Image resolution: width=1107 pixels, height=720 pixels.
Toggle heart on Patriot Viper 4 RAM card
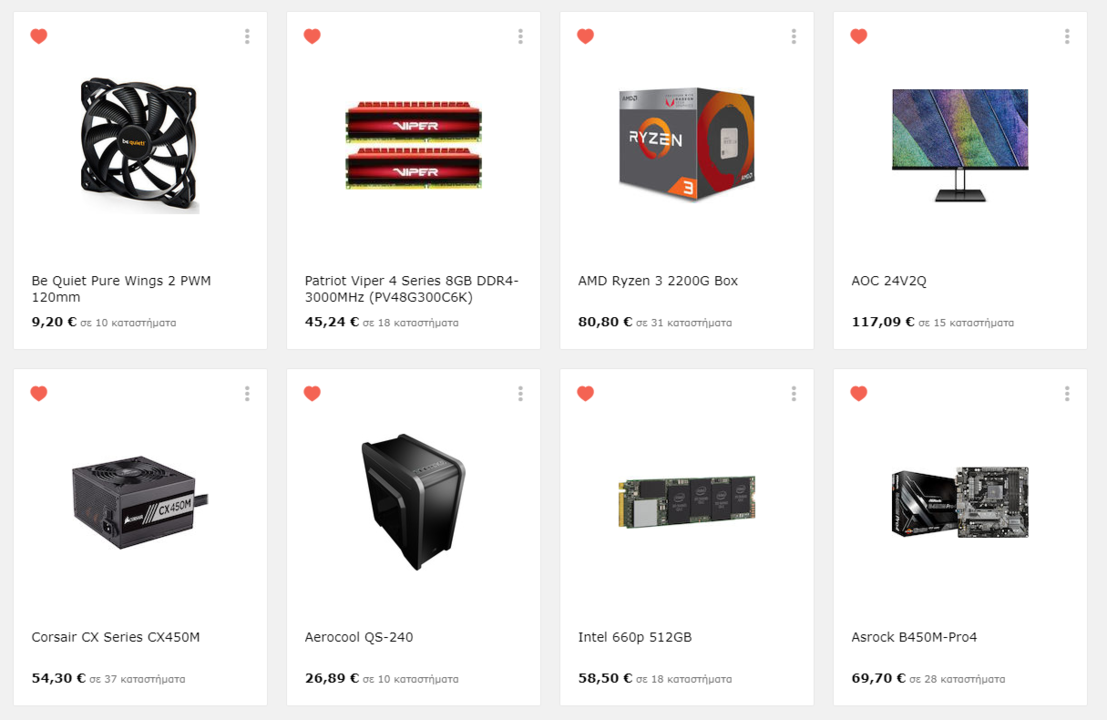pyautogui.click(x=312, y=36)
